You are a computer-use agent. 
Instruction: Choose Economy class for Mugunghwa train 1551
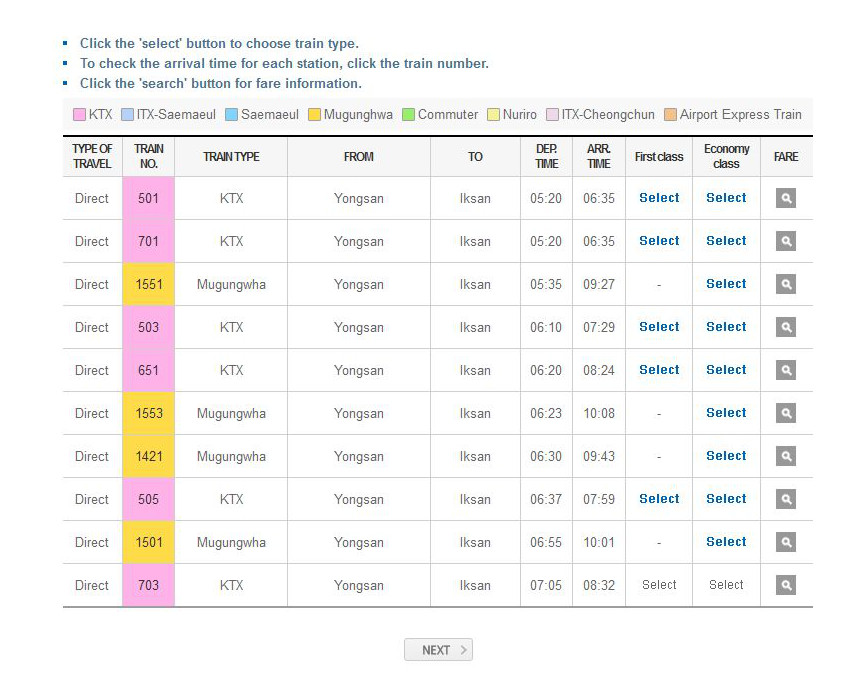(726, 284)
